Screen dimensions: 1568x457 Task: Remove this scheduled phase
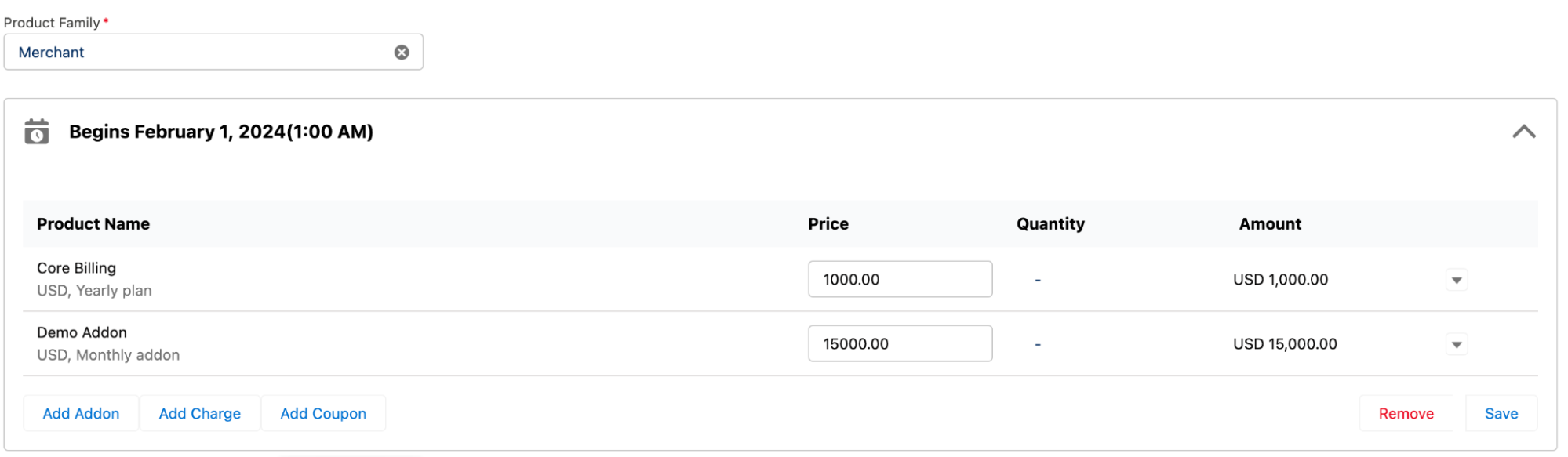[1406, 414]
